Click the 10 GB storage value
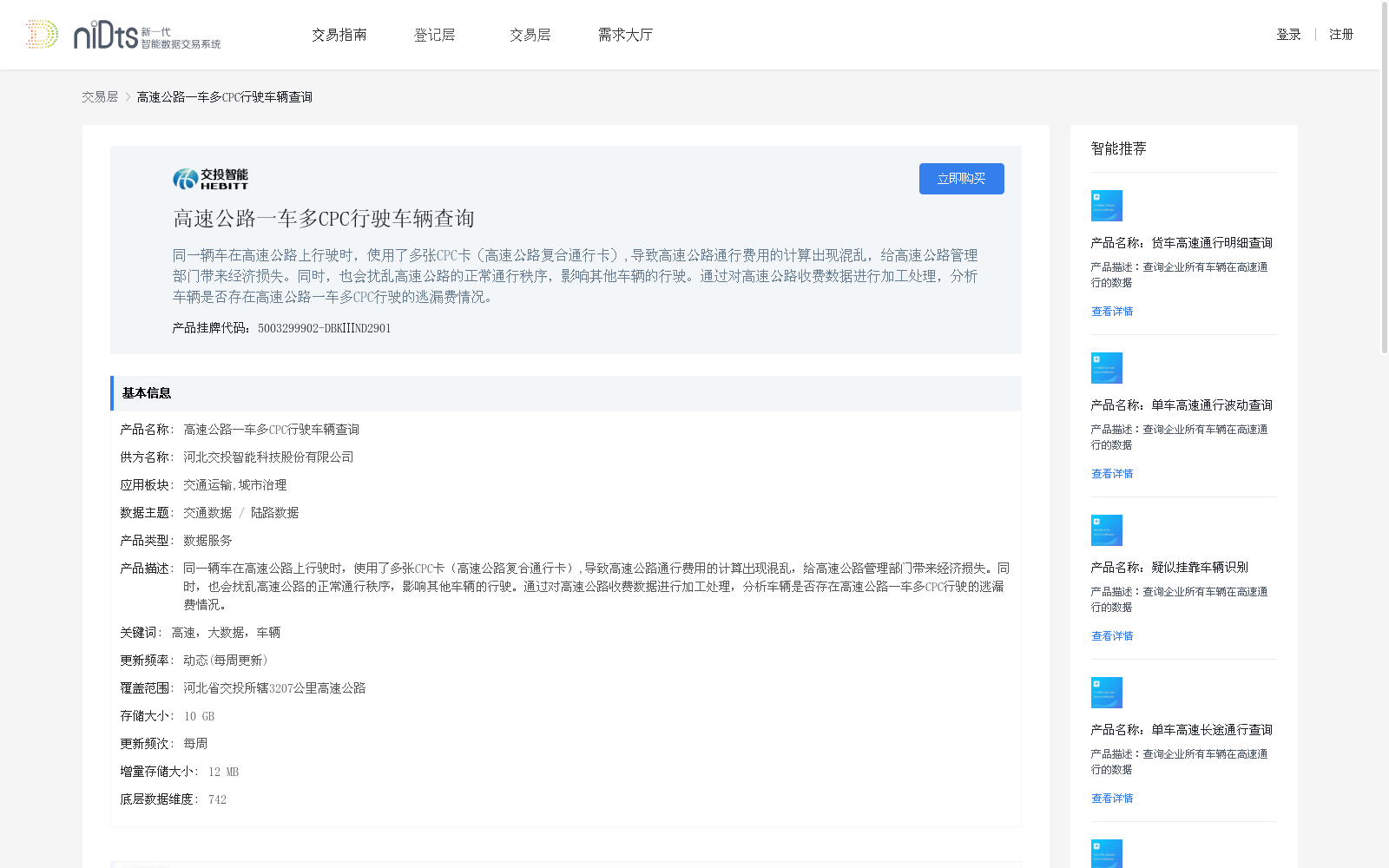Viewport: 1389px width, 868px height. point(199,716)
